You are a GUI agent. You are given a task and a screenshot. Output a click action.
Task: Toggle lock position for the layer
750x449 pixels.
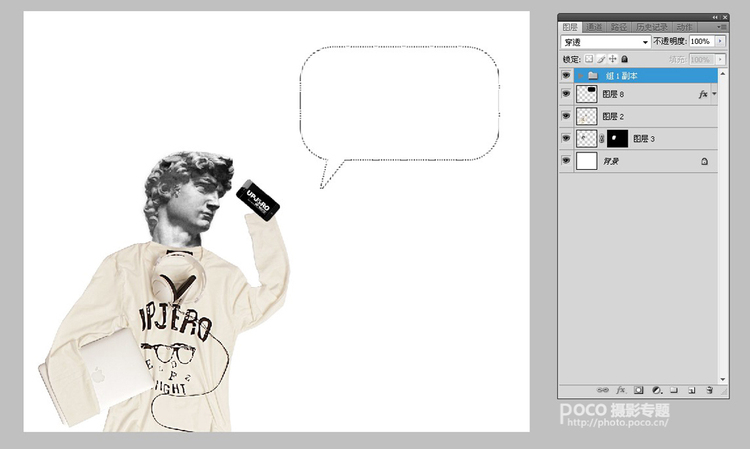click(x=613, y=59)
